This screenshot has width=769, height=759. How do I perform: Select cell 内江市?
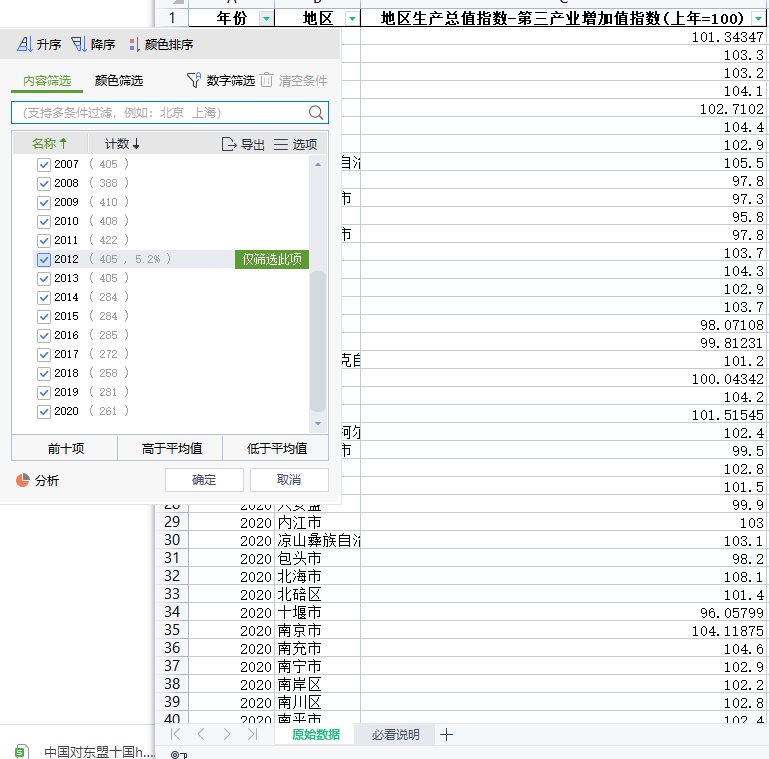coord(317,522)
